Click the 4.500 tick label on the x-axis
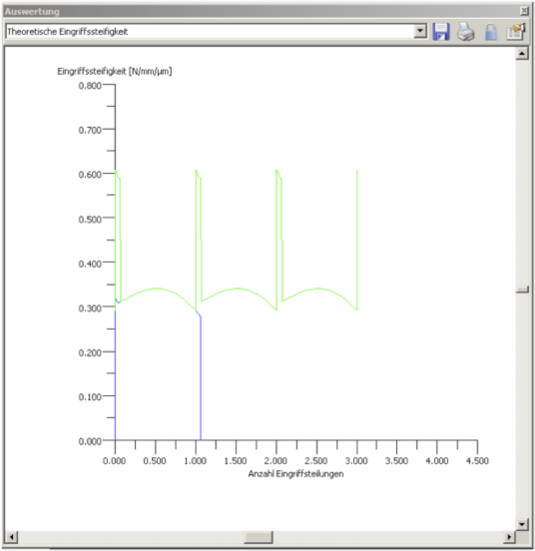Screen dimensions: 535x551 477,461
